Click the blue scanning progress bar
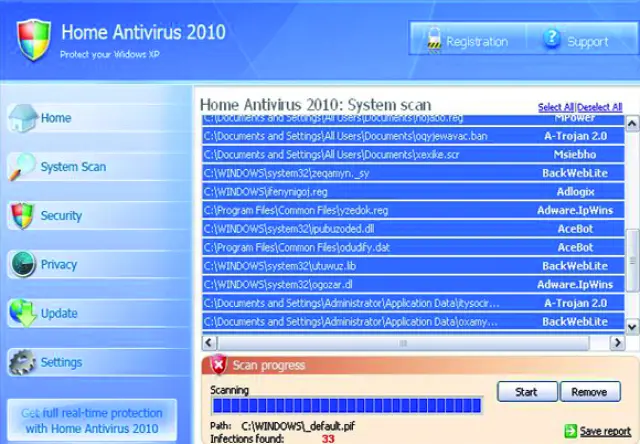640x444 pixels. 346,405
